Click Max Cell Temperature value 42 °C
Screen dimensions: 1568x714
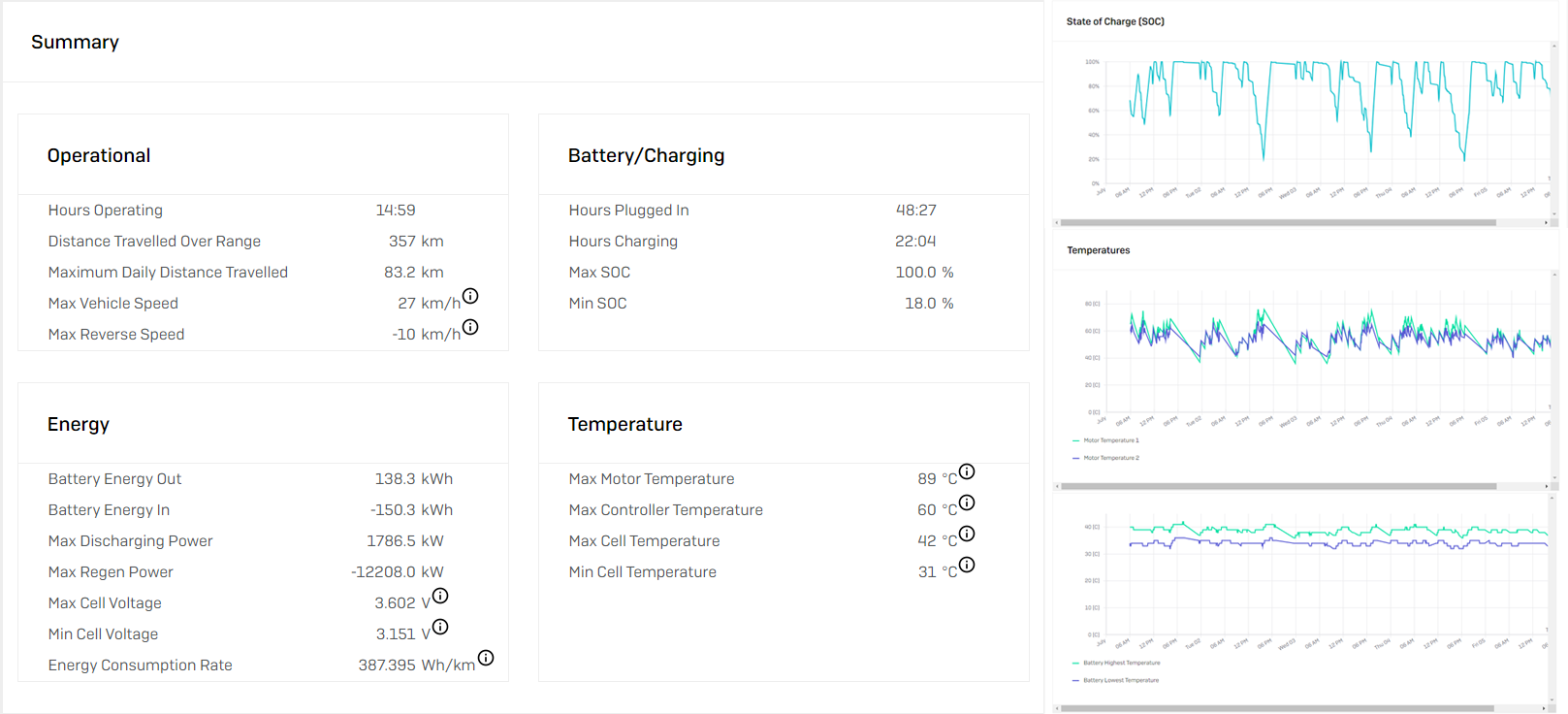(x=938, y=541)
